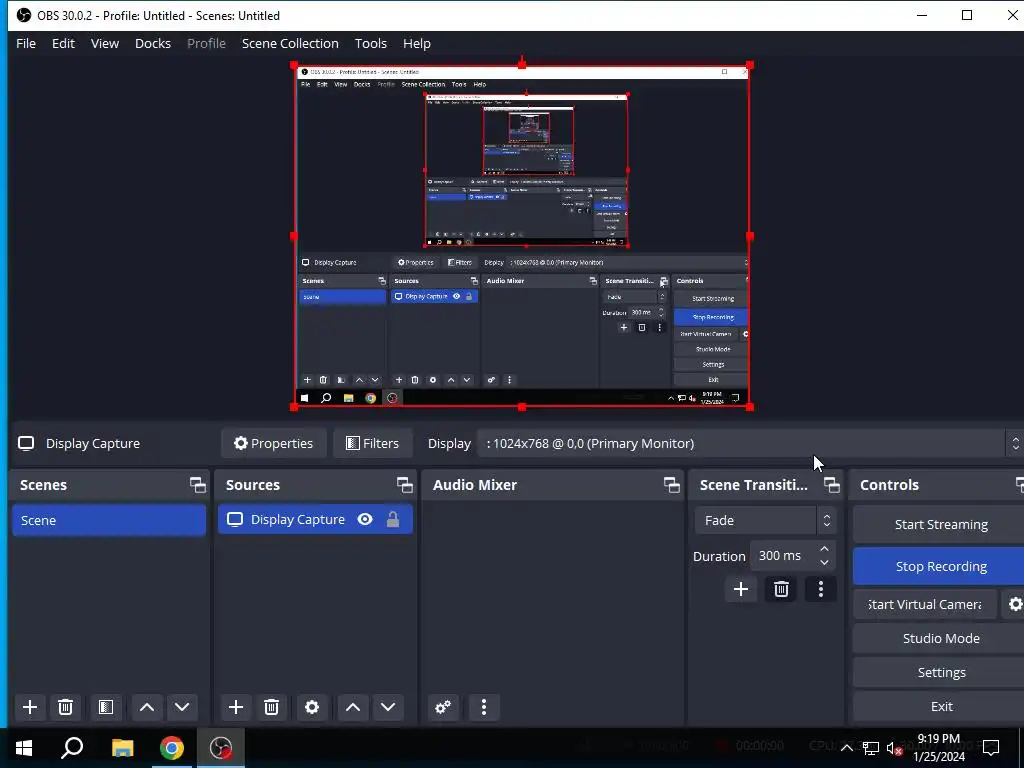
Task: Open transition properties three-dot menu
Action: tap(821, 589)
